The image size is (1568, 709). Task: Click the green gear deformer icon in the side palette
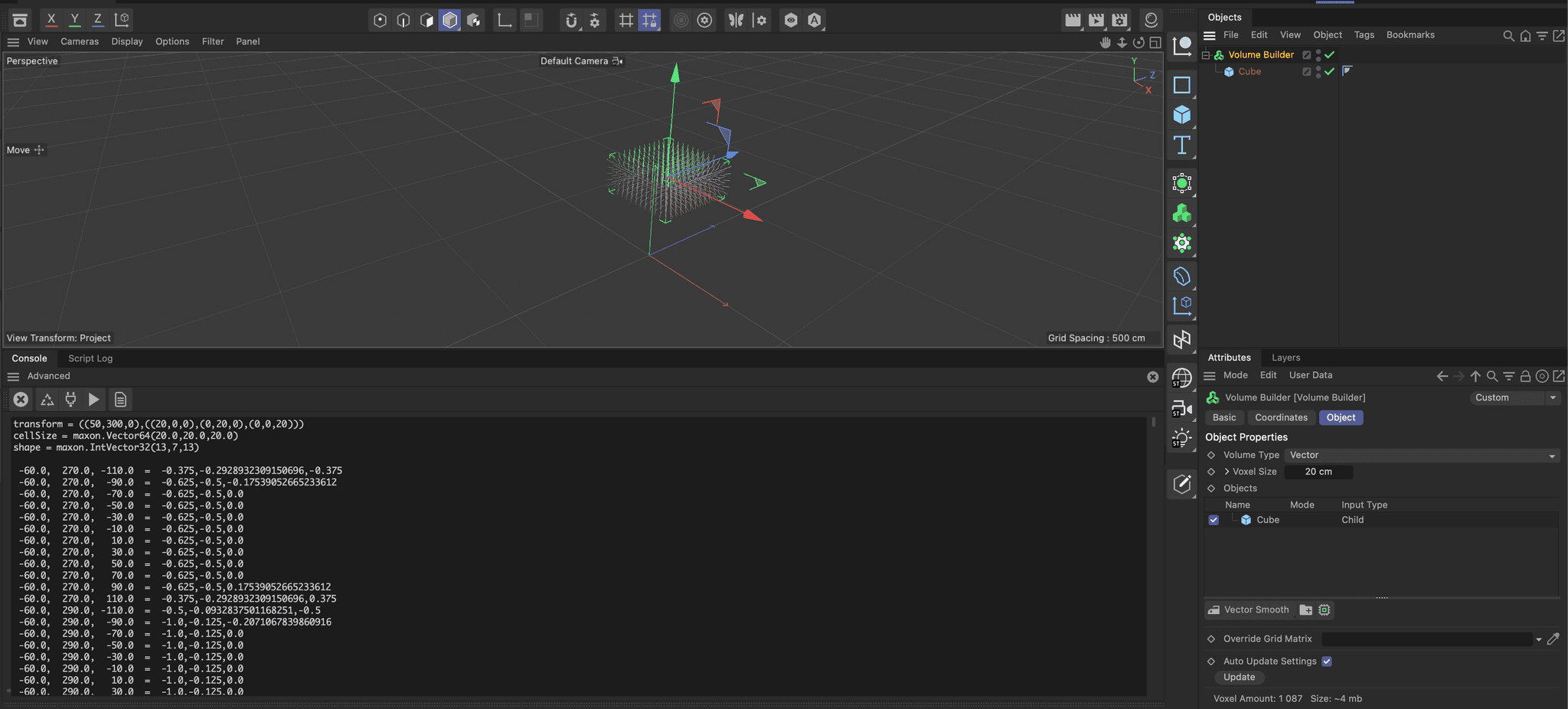pos(1182,243)
